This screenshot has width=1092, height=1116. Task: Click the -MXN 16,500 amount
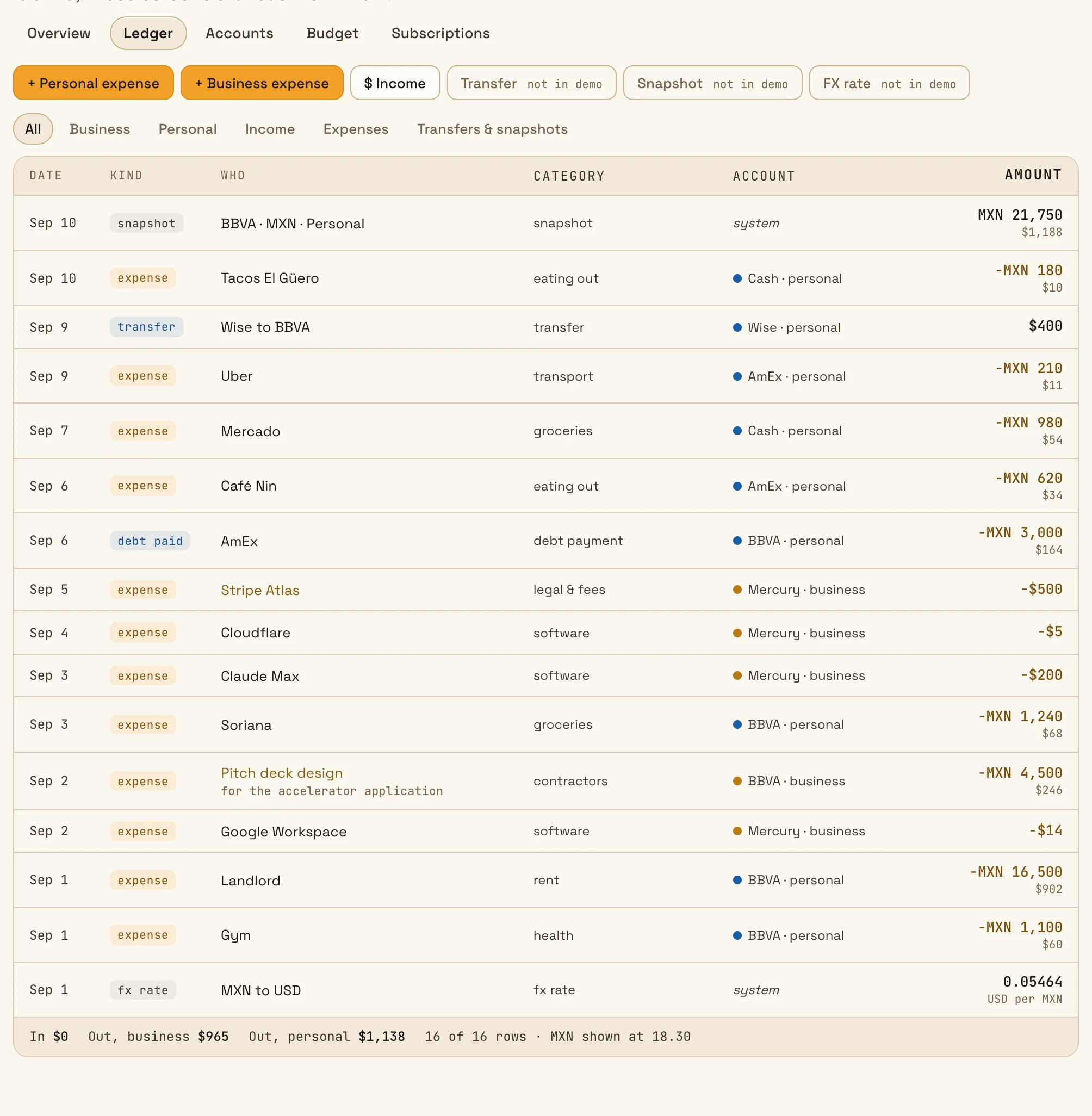[x=1016, y=872]
